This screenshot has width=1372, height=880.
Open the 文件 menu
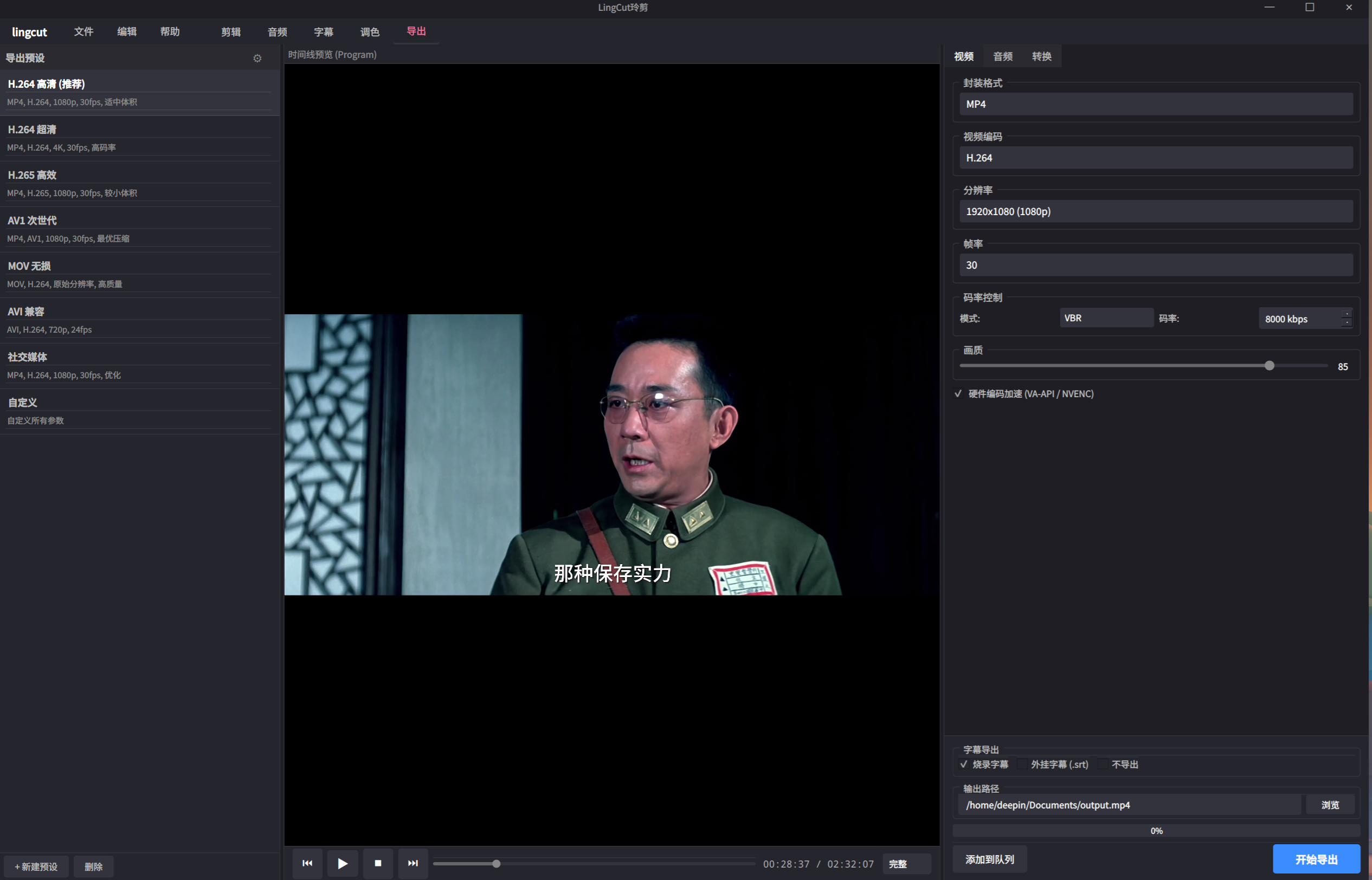pos(83,32)
